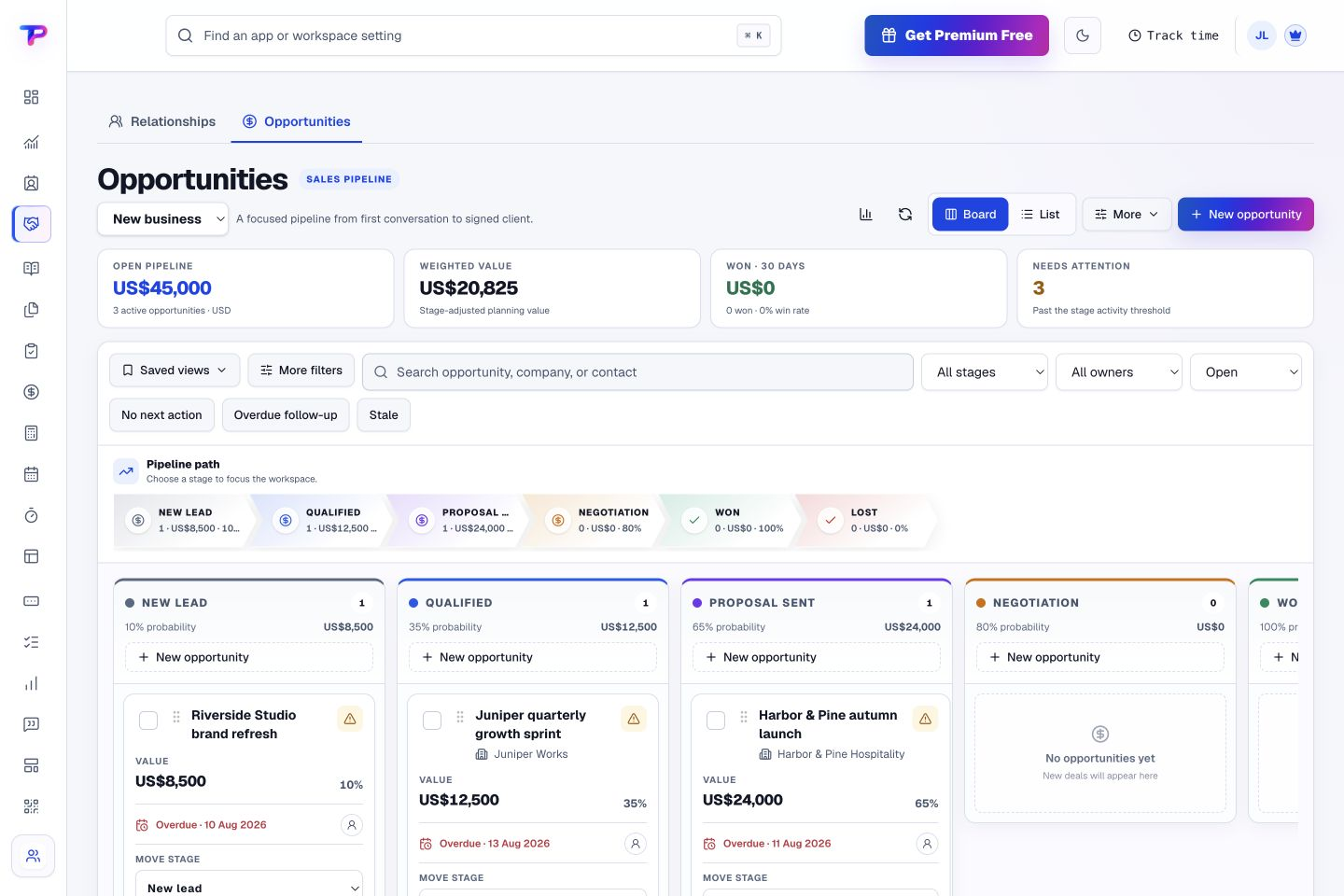Open the analytics trend chart sidebar icon
The height and width of the screenshot is (896, 1344).
pyautogui.click(x=31, y=142)
